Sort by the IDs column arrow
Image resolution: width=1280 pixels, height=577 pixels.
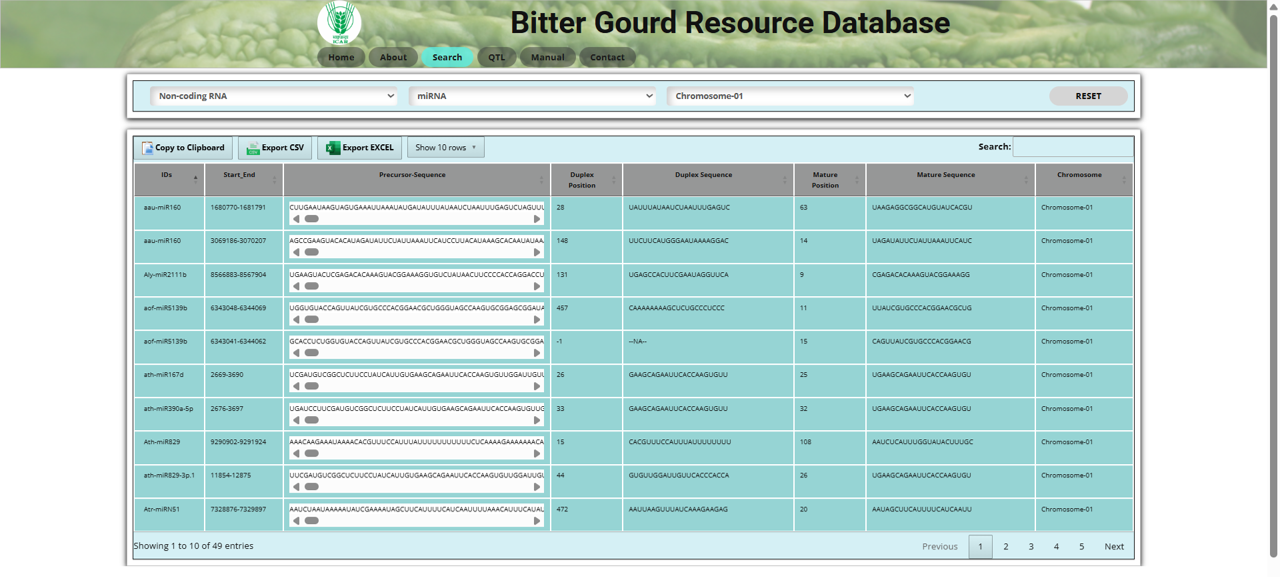pos(195,179)
